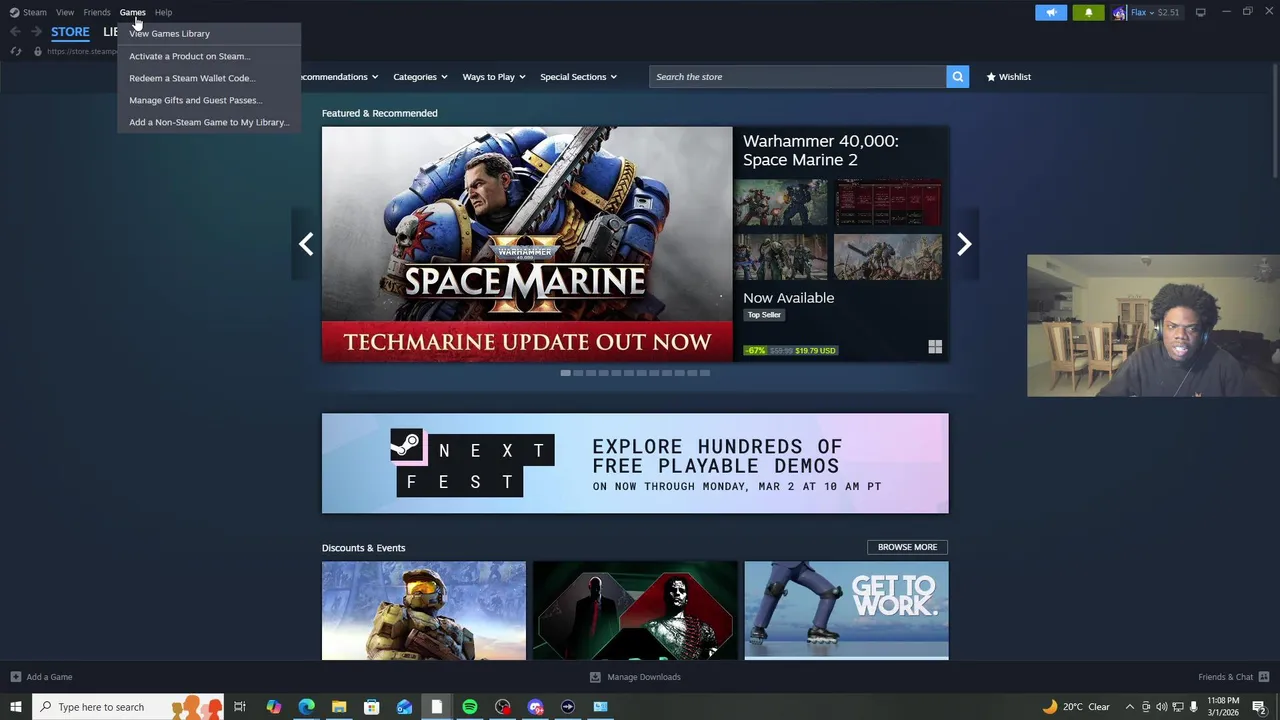Open Task View on the taskbar
Image resolution: width=1280 pixels, height=720 pixels.
tap(240, 707)
